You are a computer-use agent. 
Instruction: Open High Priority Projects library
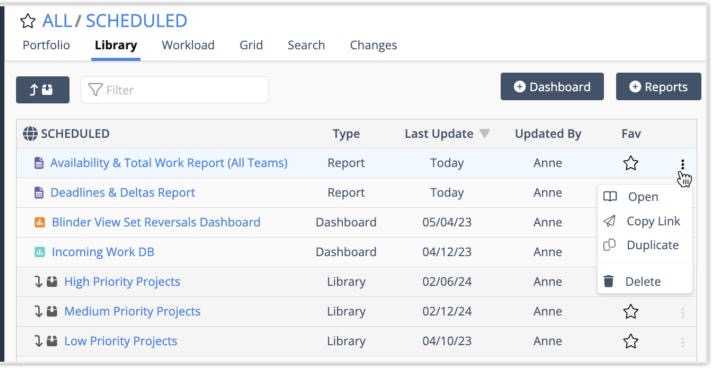click(x=122, y=282)
